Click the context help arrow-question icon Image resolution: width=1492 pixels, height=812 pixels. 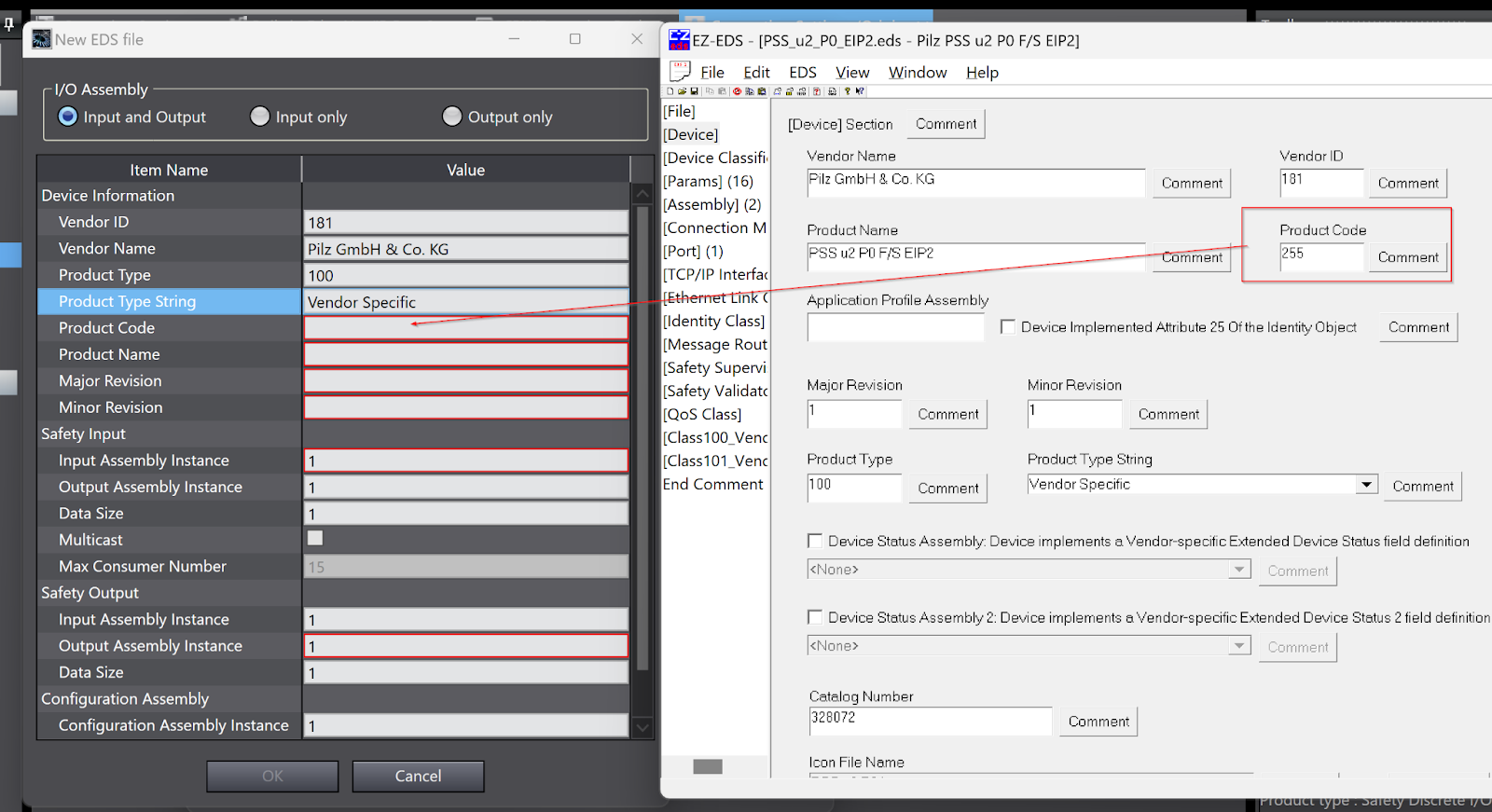pyautogui.click(x=860, y=91)
